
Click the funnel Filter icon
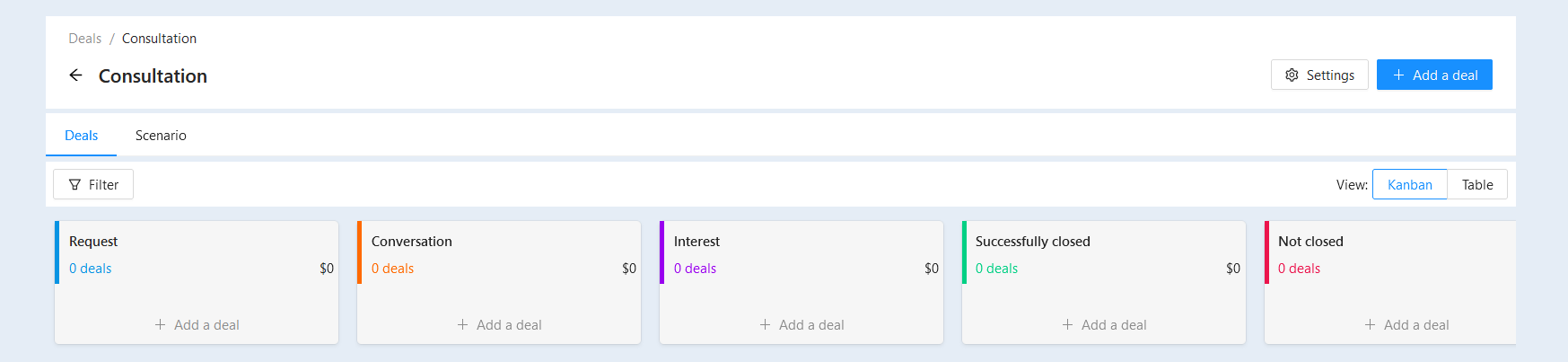coord(74,185)
